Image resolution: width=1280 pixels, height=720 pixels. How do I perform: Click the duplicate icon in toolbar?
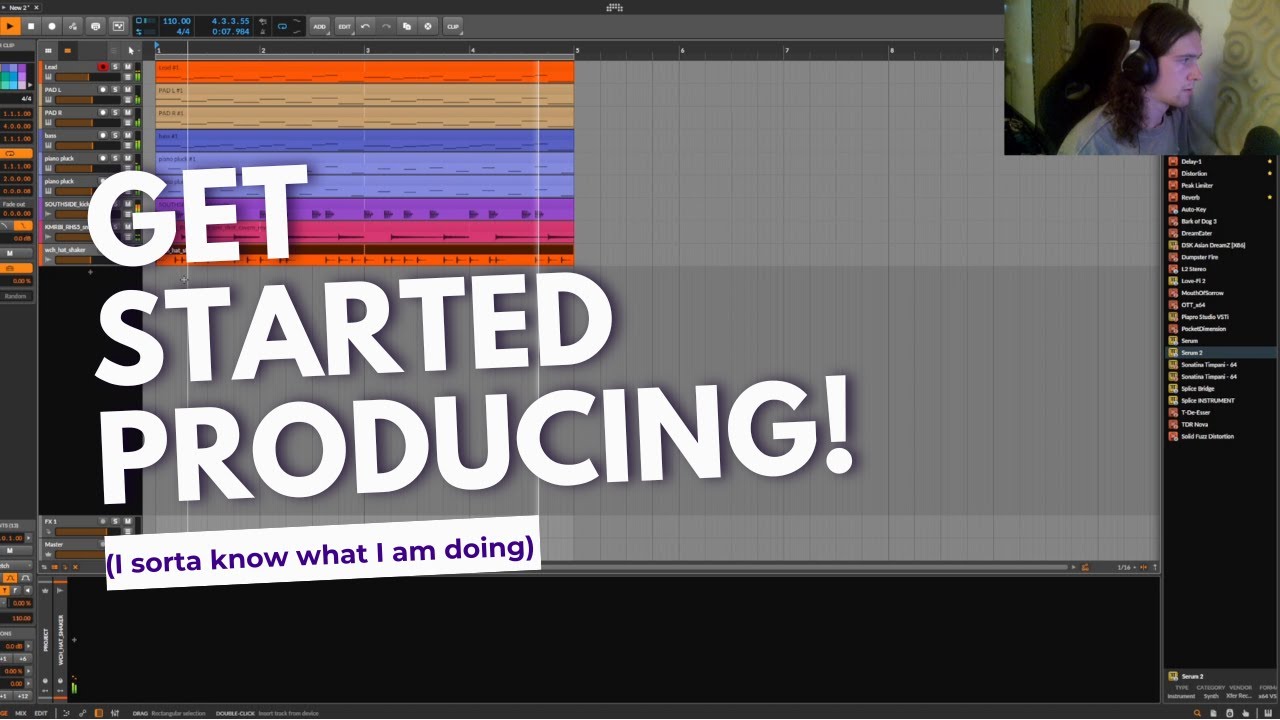pos(407,25)
